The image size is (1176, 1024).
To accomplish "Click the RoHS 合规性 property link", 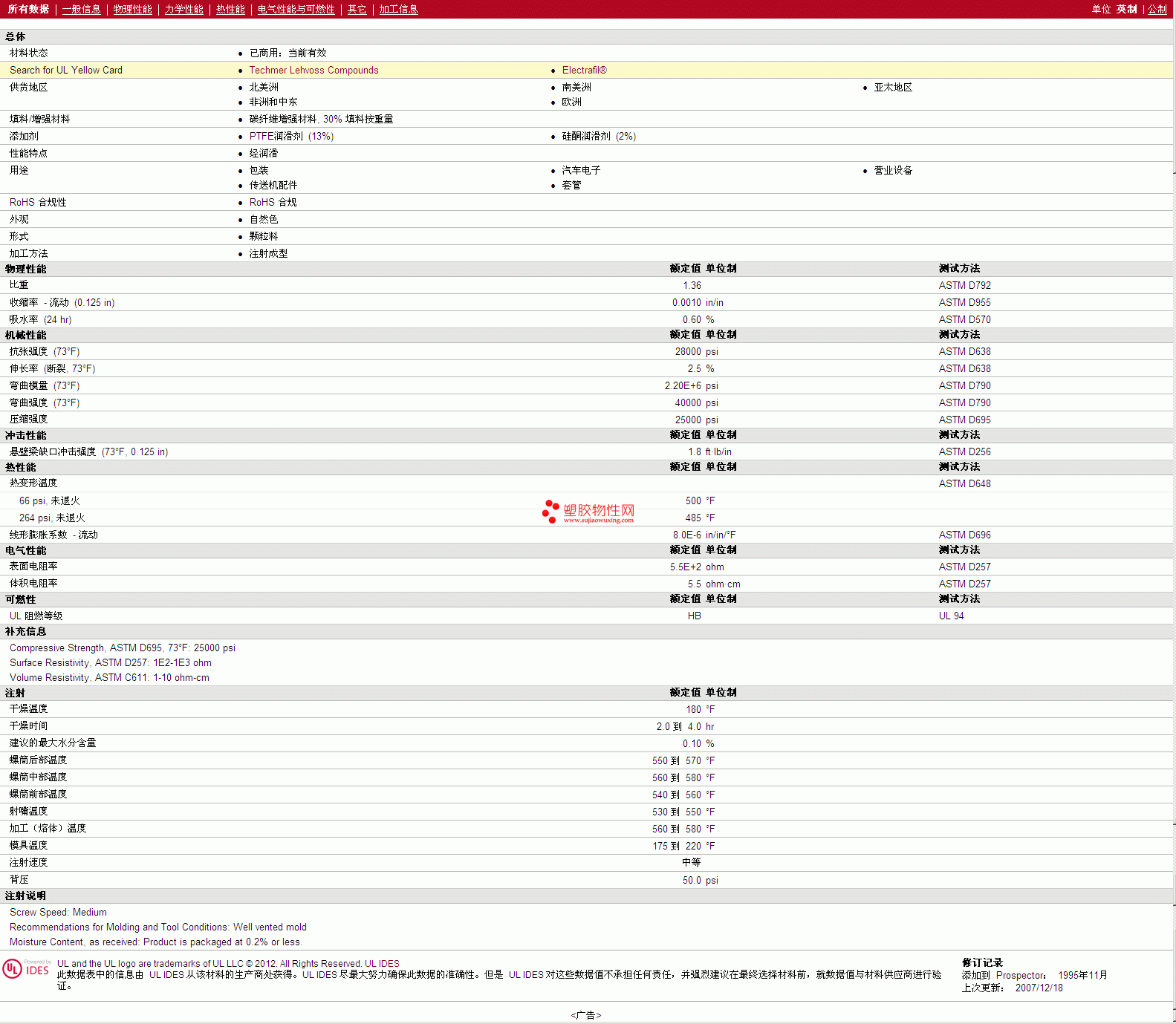I will coord(38,202).
